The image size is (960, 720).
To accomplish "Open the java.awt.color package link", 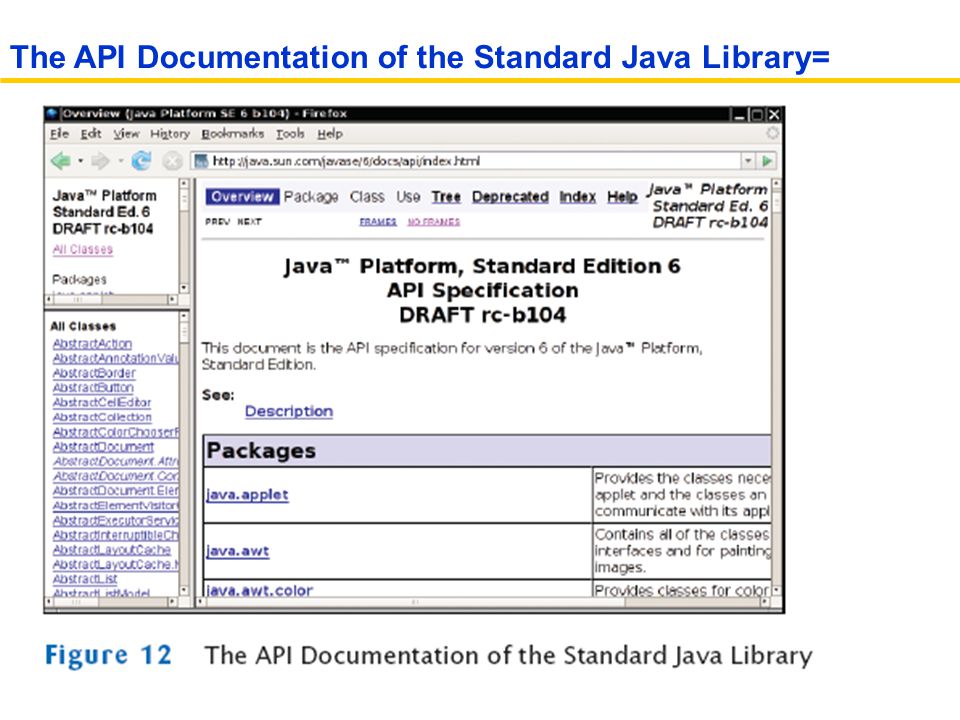I will [x=260, y=590].
